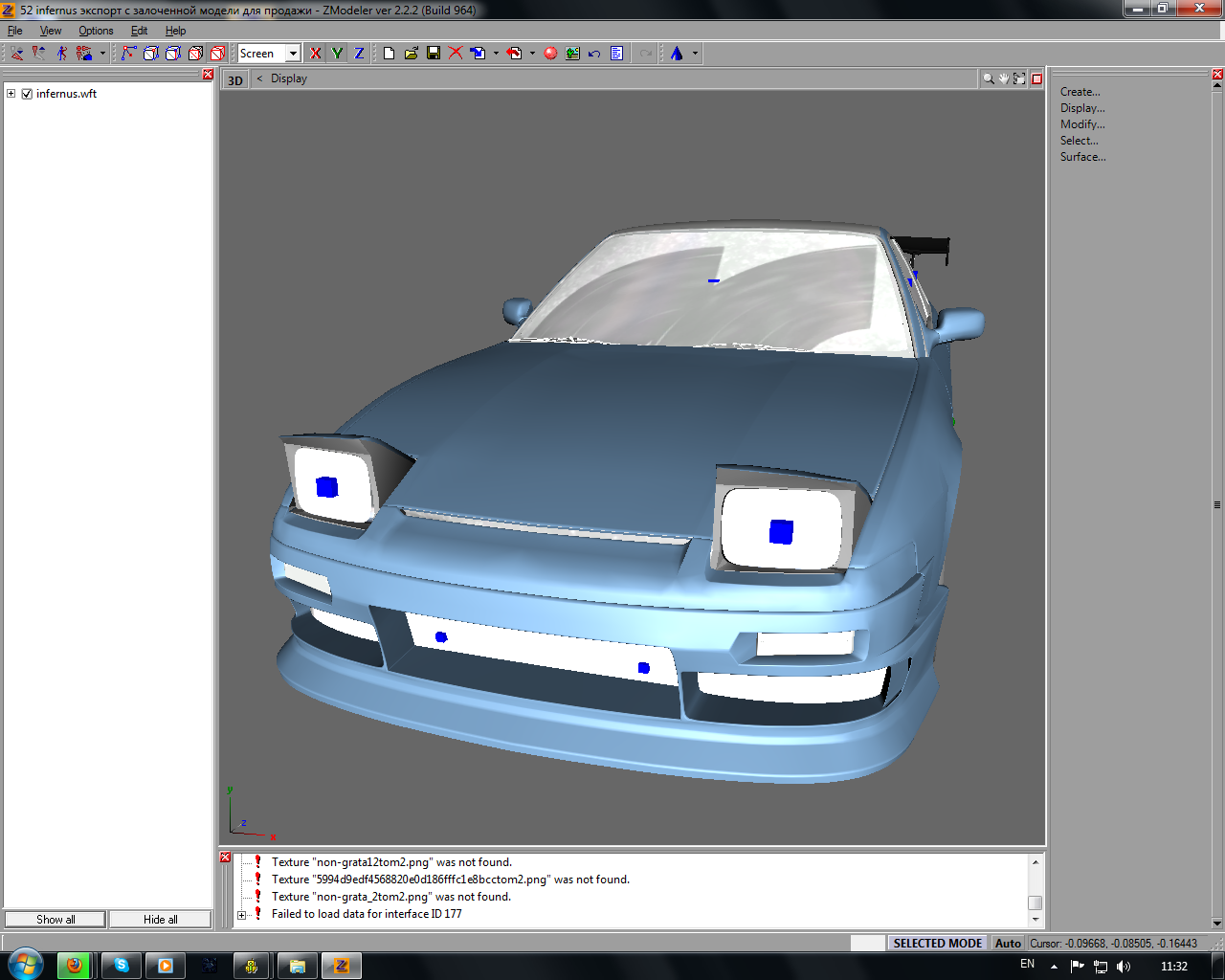Toggle the X axis constraint button
The image size is (1225, 980).
point(316,54)
